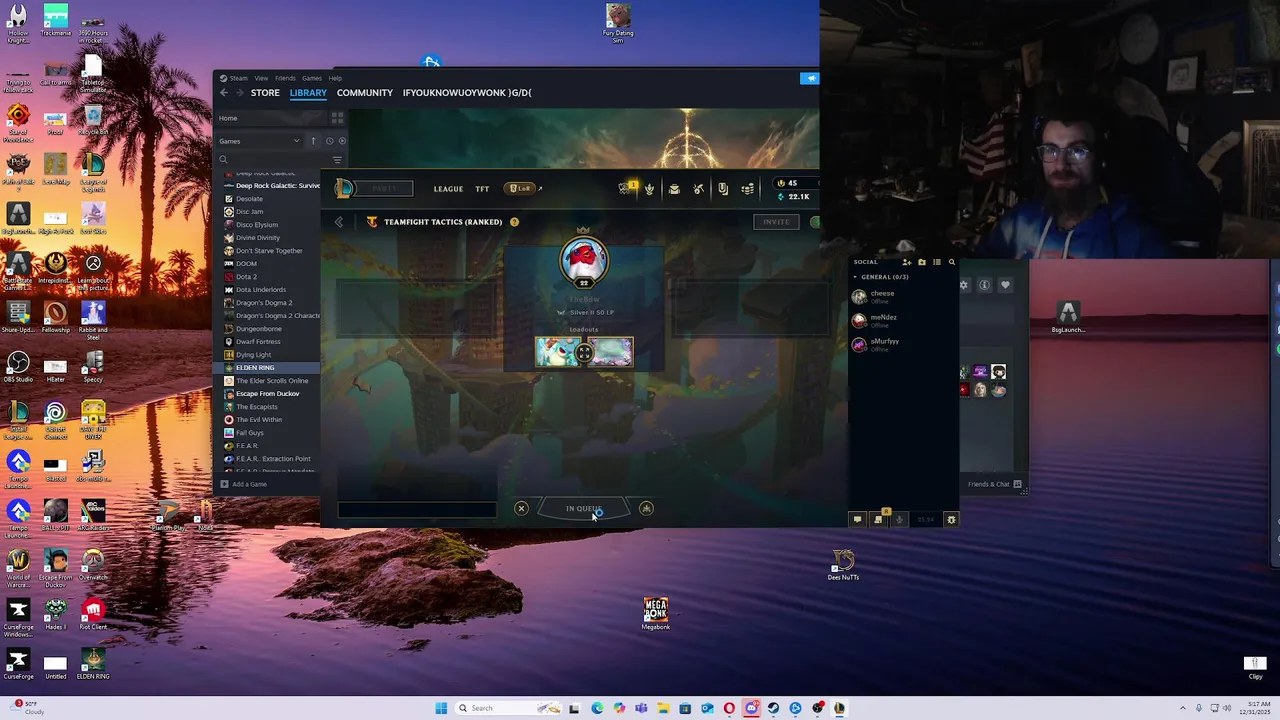The height and width of the screenshot is (720, 1280).
Task: Switch to League tab in client
Action: pos(448,188)
